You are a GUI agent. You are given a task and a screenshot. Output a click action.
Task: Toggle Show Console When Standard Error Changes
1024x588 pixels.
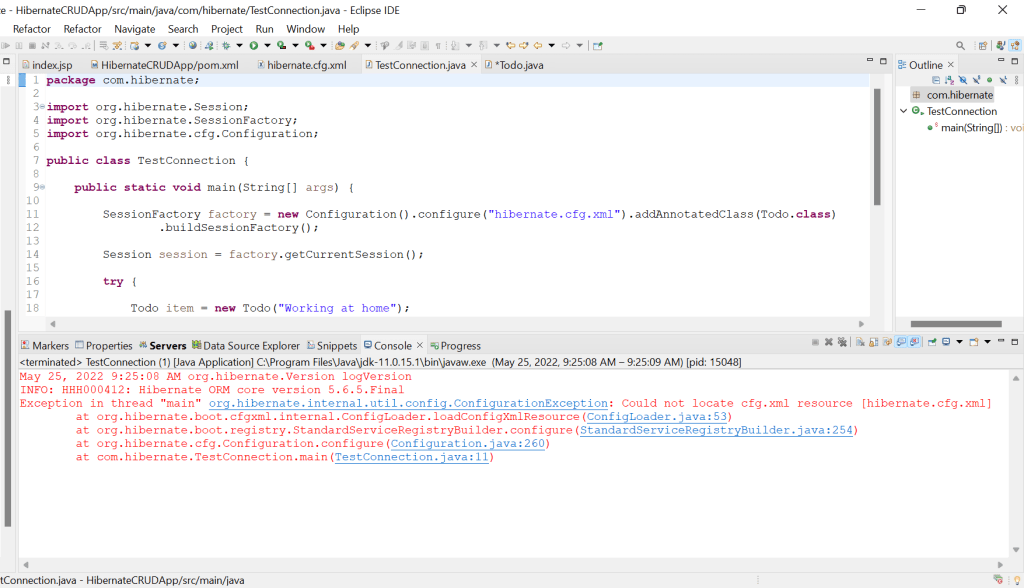(x=914, y=342)
